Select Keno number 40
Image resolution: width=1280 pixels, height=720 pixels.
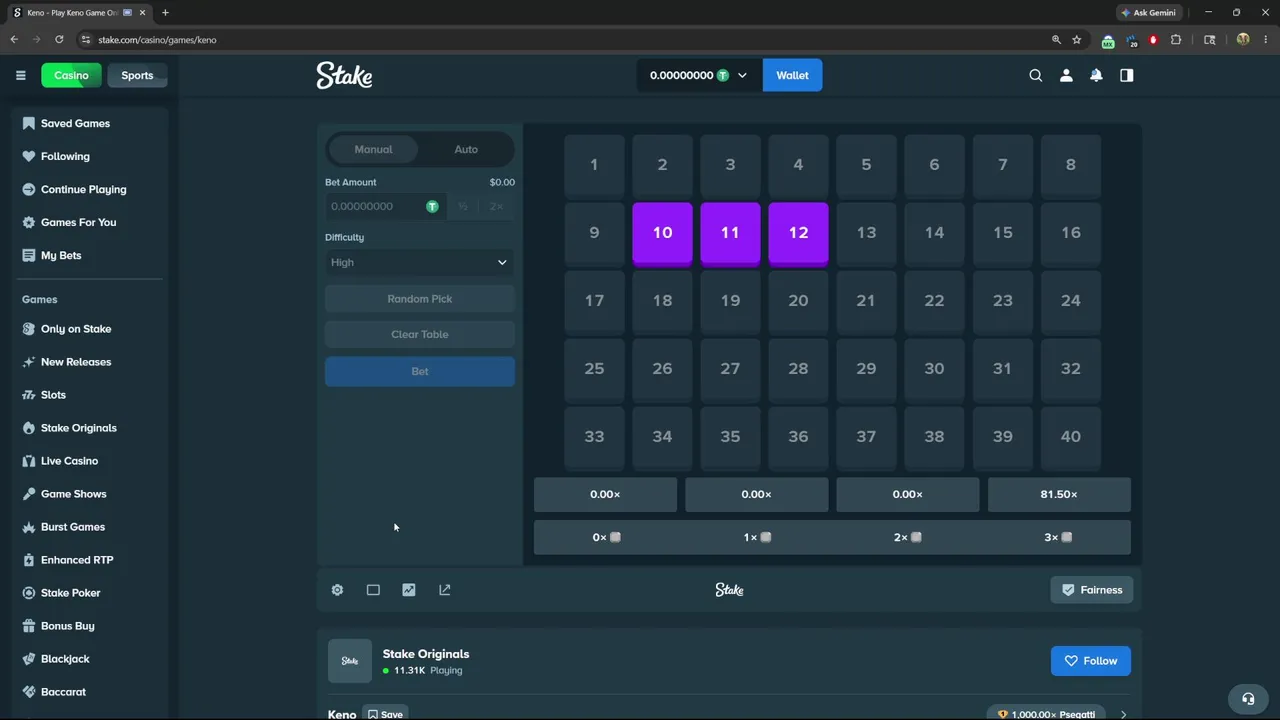1071,438
